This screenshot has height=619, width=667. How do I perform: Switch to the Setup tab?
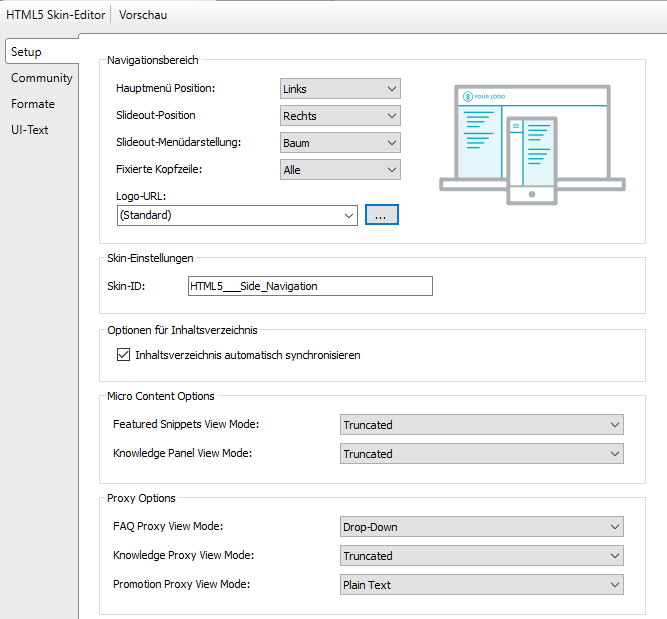27,52
